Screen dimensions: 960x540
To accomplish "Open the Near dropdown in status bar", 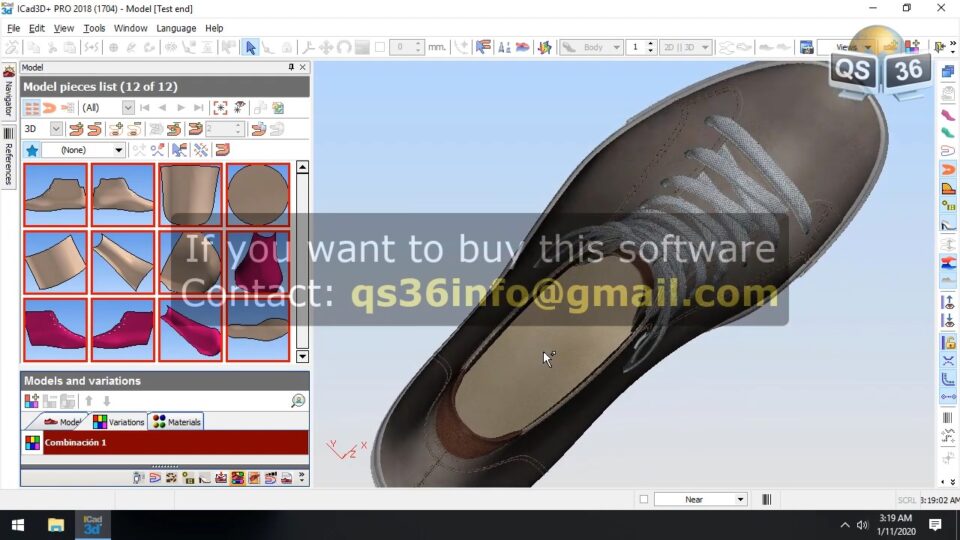I will pos(701,500).
